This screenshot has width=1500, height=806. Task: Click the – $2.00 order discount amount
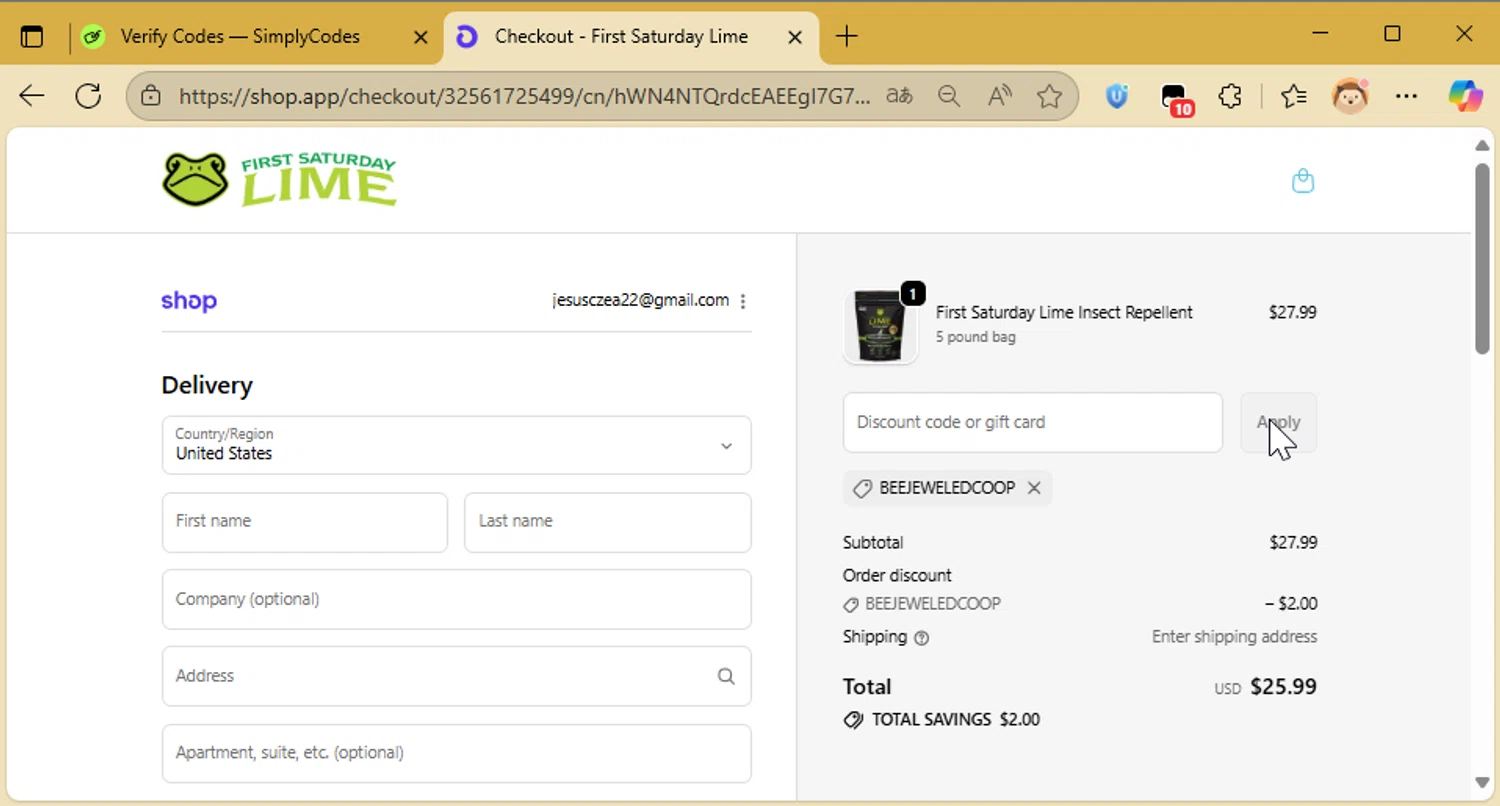point(1291,604)
